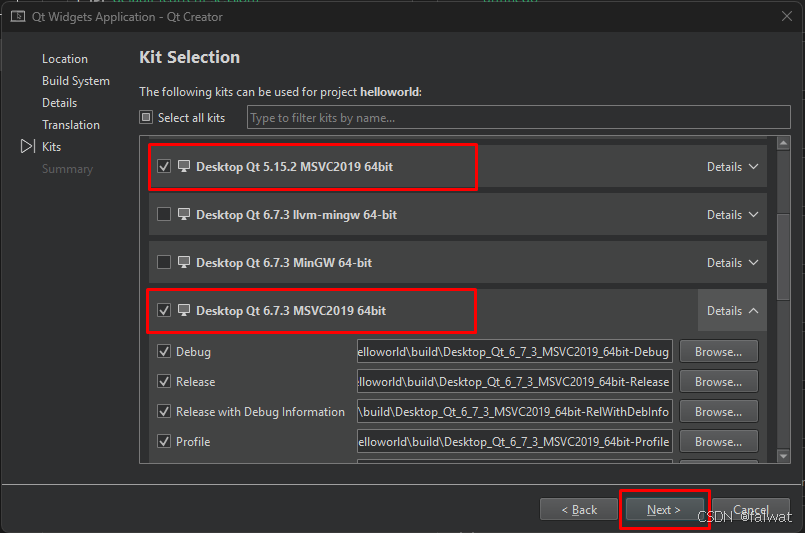Select the Kits wizard step
This screenshot has height=533, width=805.
point(51,147)
